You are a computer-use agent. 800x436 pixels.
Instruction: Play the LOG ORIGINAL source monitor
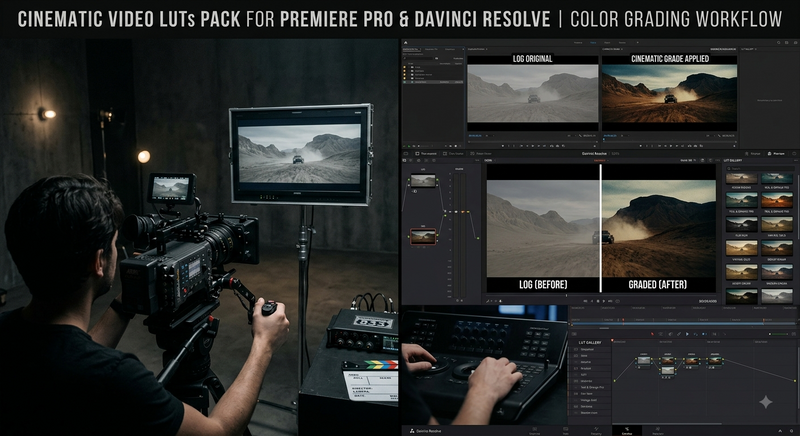click(533, 146)
